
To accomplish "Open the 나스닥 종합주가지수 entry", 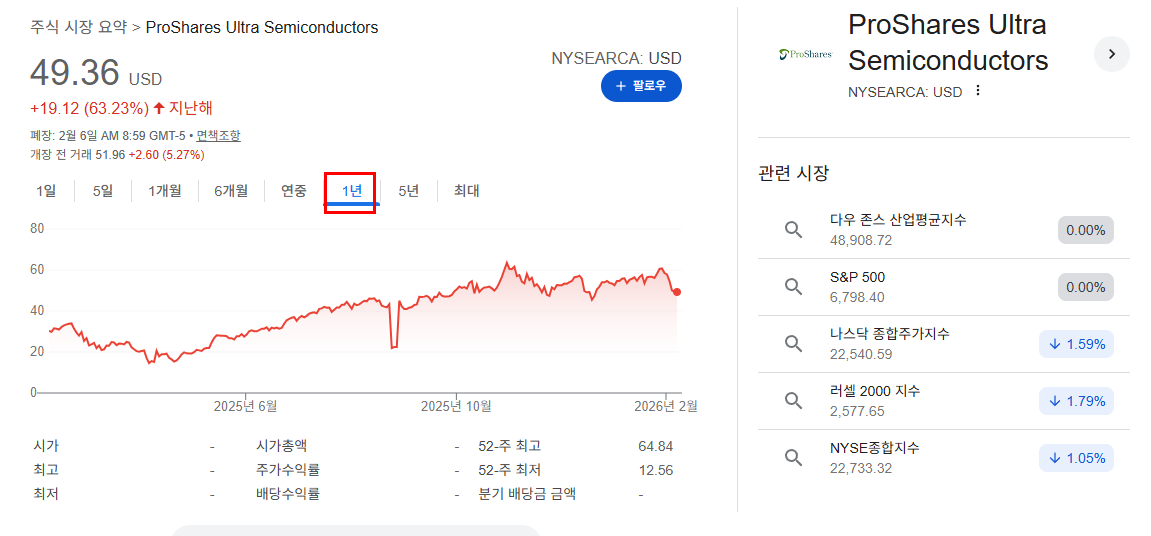I will pos(944,344).
